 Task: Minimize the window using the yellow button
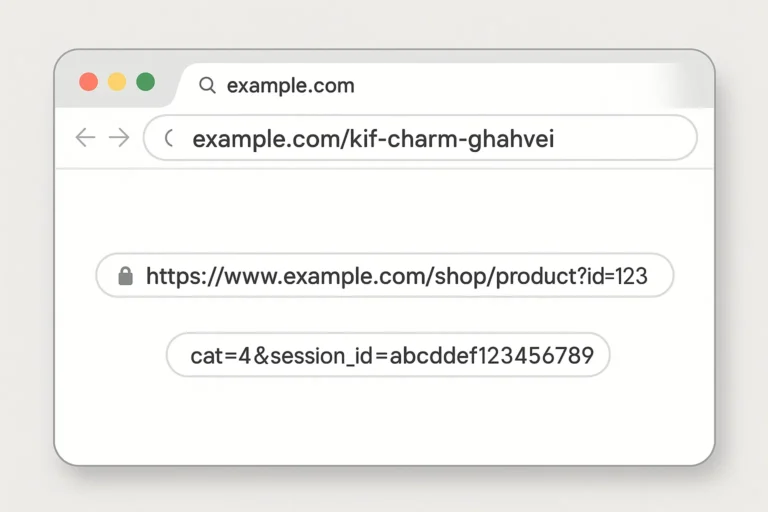coord(117,82)
